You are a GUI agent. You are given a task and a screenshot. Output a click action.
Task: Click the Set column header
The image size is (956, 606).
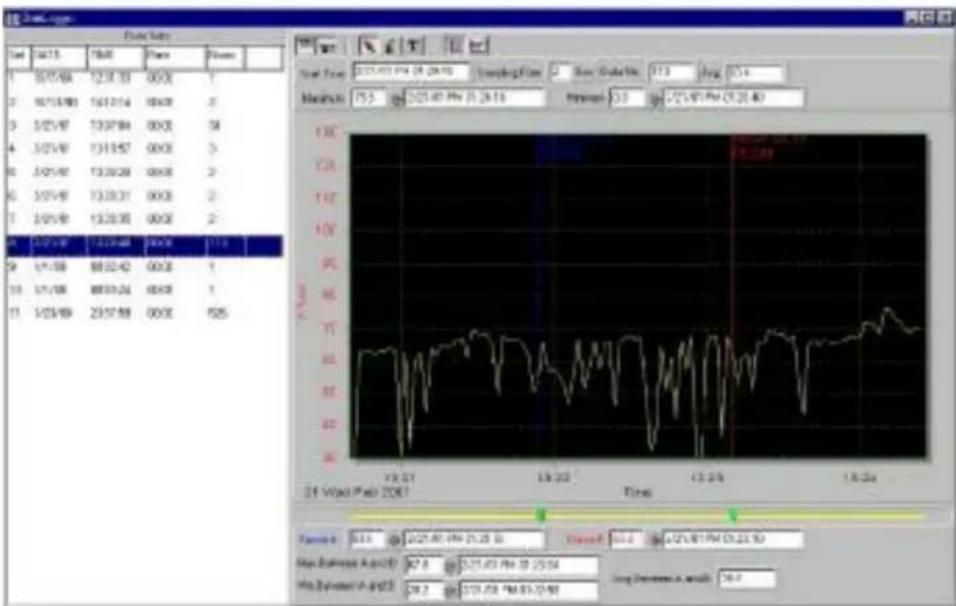(18, 57)
